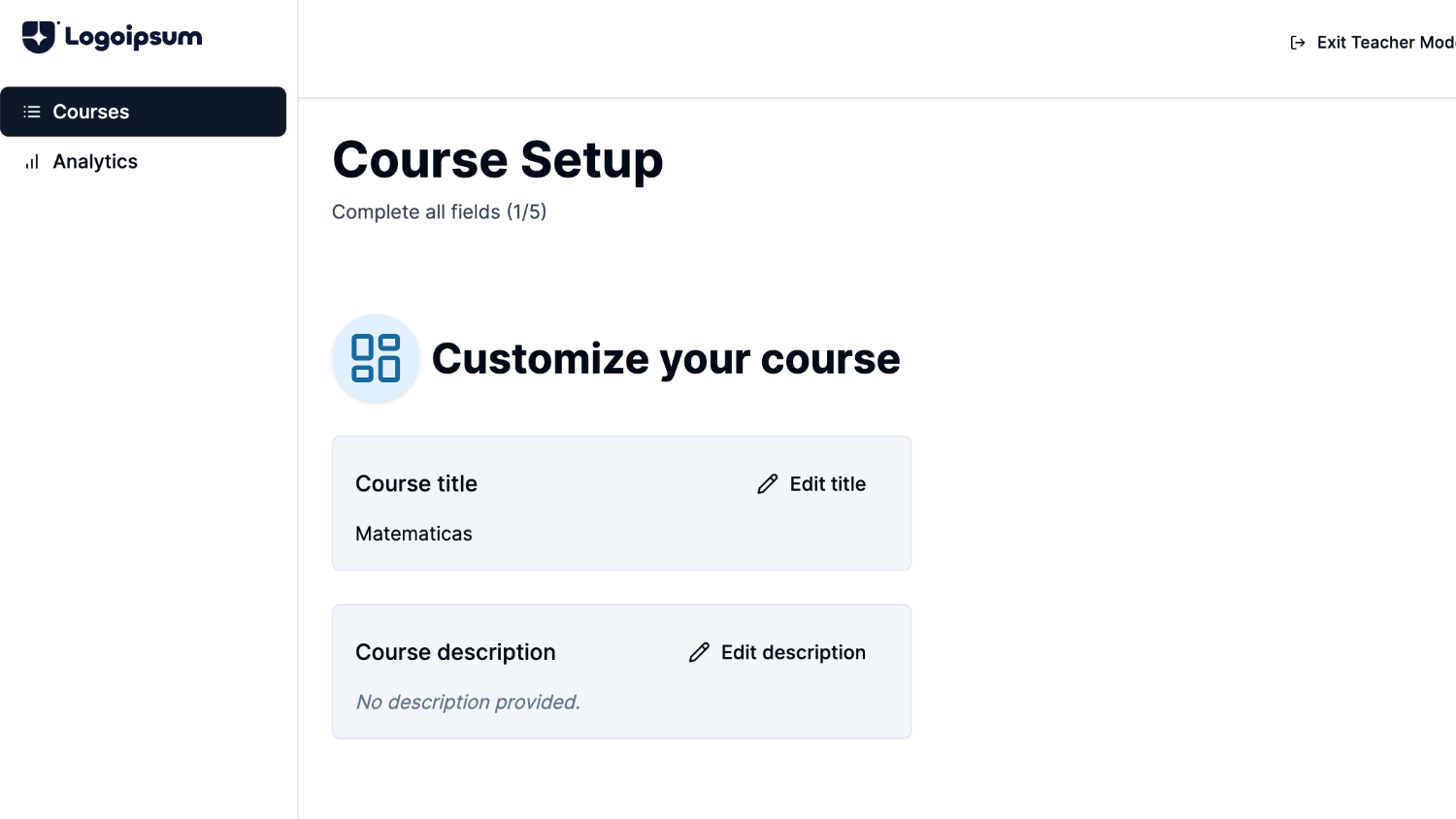Click the 'Complete all fields (1/5)' progress text
Screen dimensions: 1456x819
pos(439,212)
